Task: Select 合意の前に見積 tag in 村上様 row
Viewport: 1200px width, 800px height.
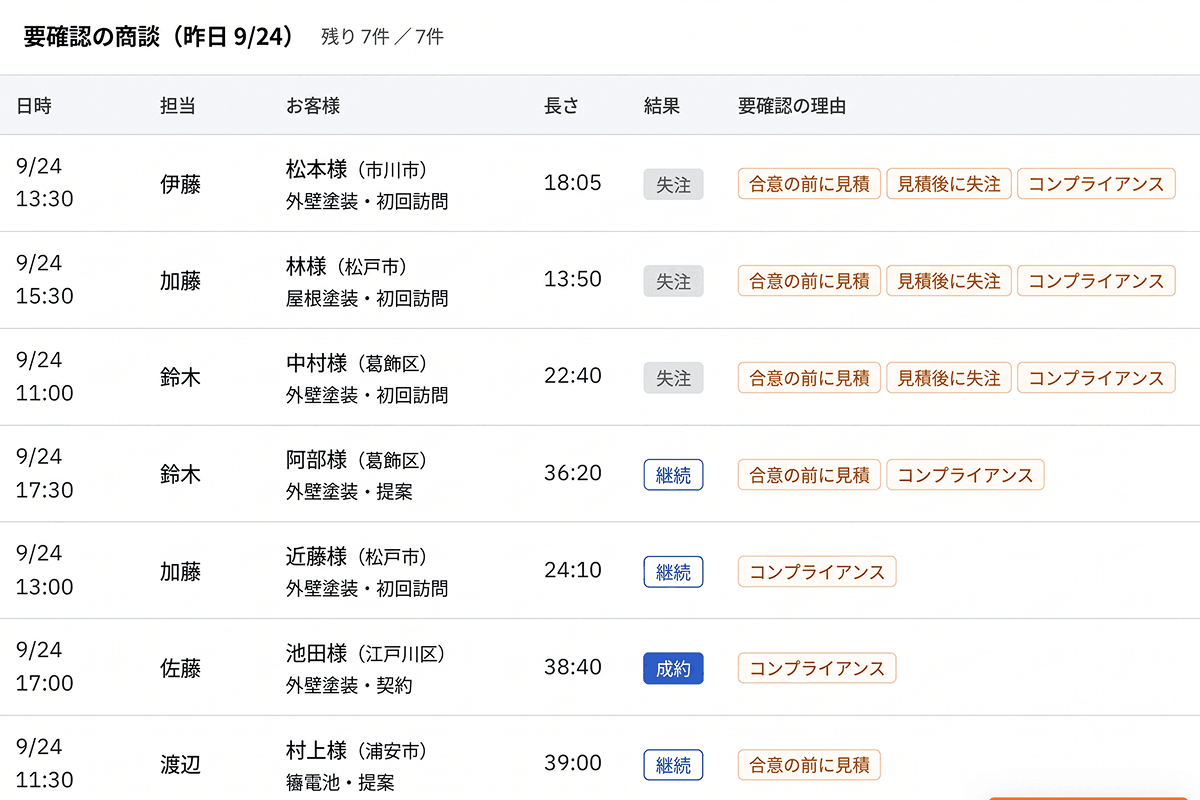Action: tap(810, 765)
